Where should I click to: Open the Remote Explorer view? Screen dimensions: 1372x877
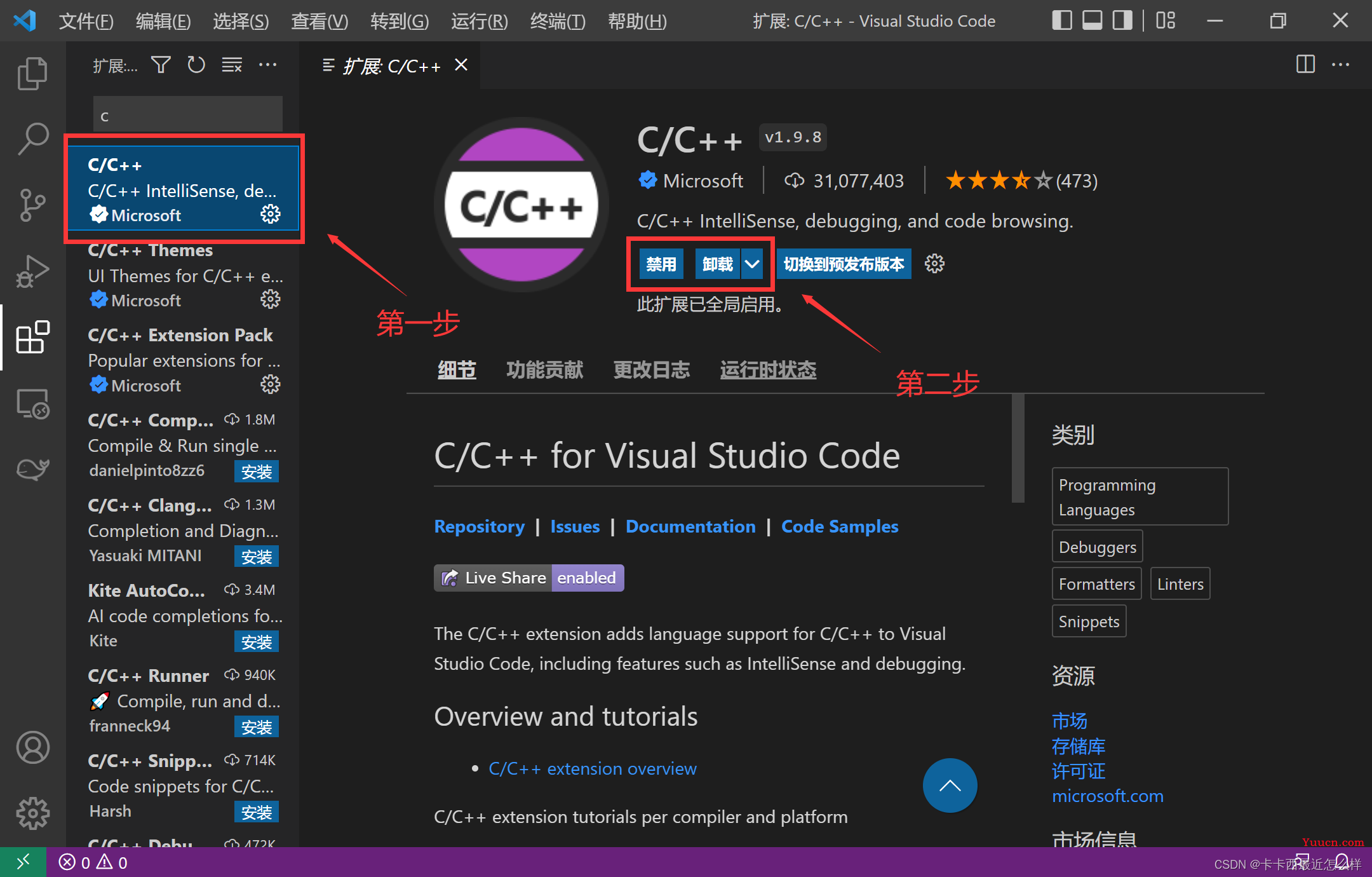(32, 403)
